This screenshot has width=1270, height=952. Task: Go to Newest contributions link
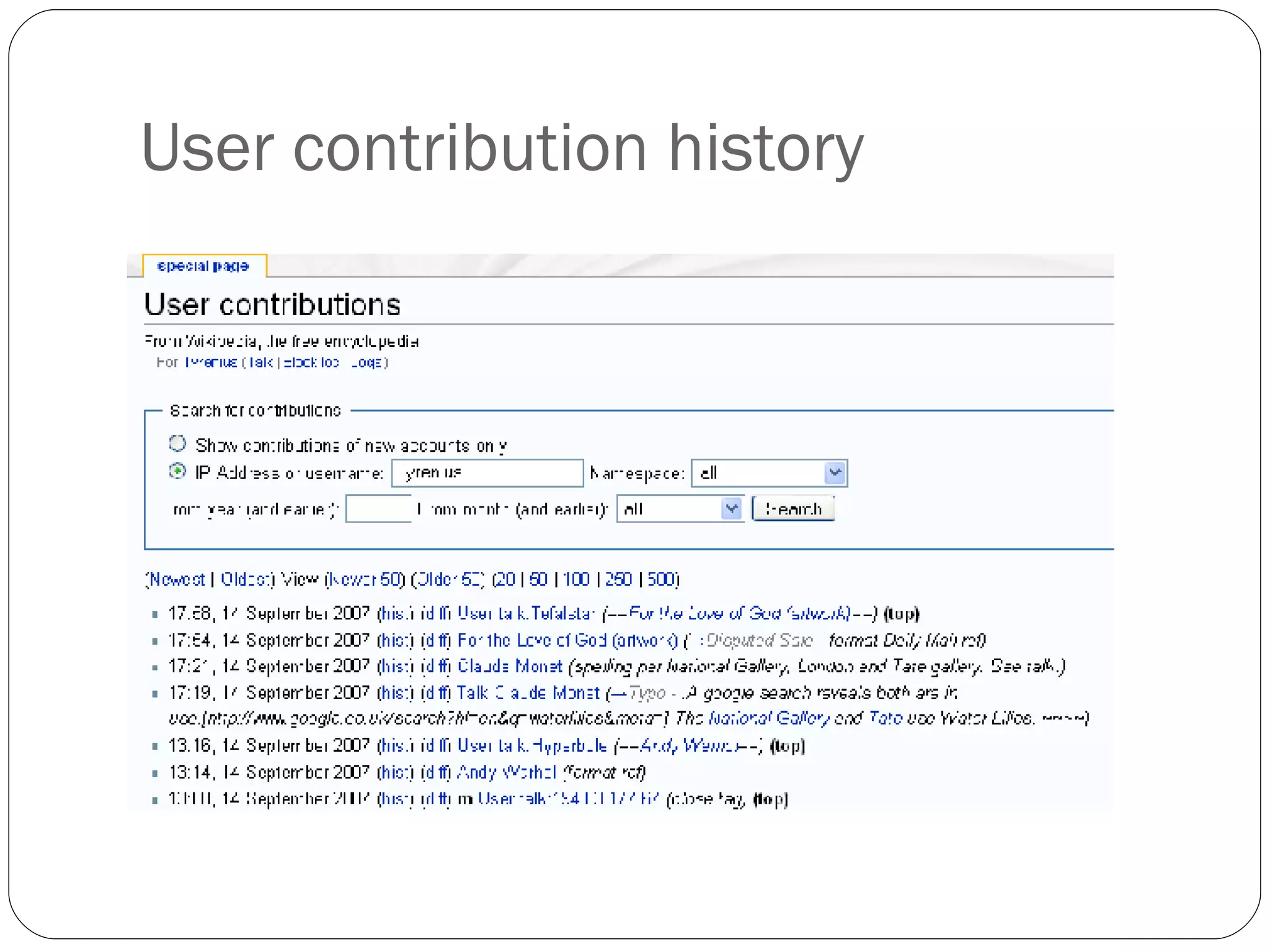pyautogui.click(x=177, y=579)
